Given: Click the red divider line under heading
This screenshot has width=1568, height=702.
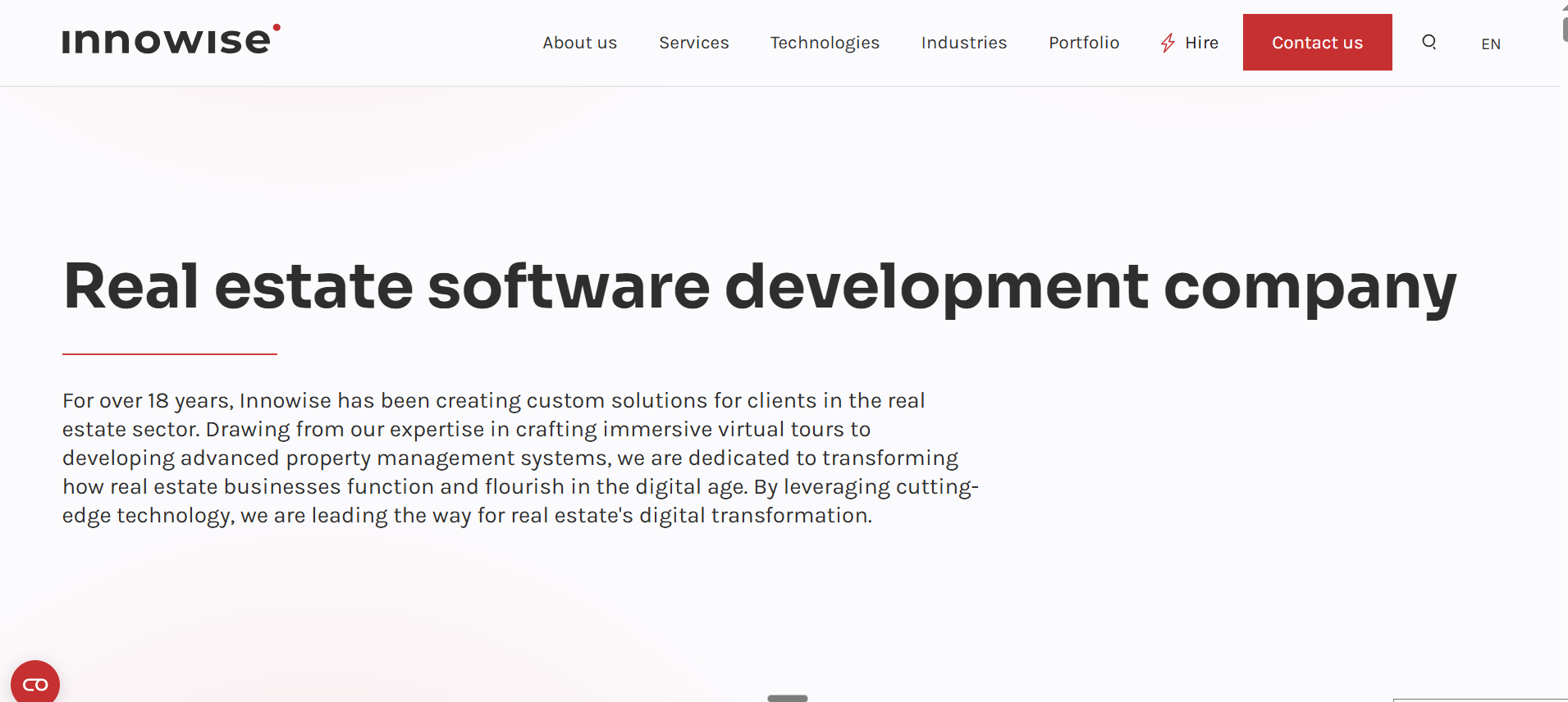Looking at the screenshot, I should 170,354.
